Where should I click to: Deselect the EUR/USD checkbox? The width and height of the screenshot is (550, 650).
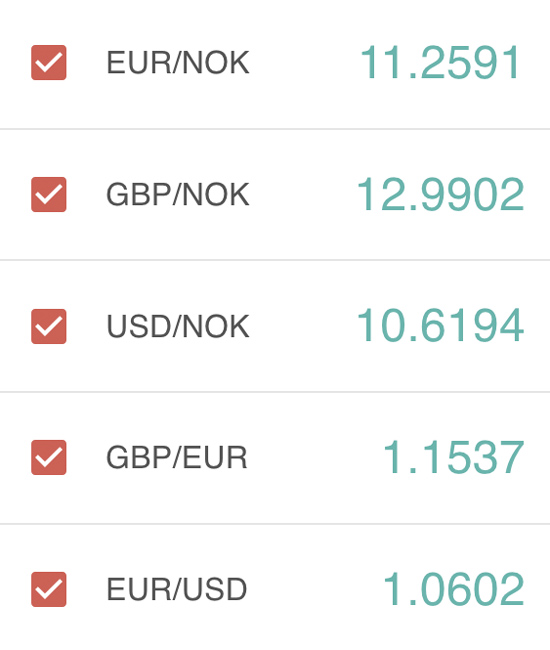point(48,589)
